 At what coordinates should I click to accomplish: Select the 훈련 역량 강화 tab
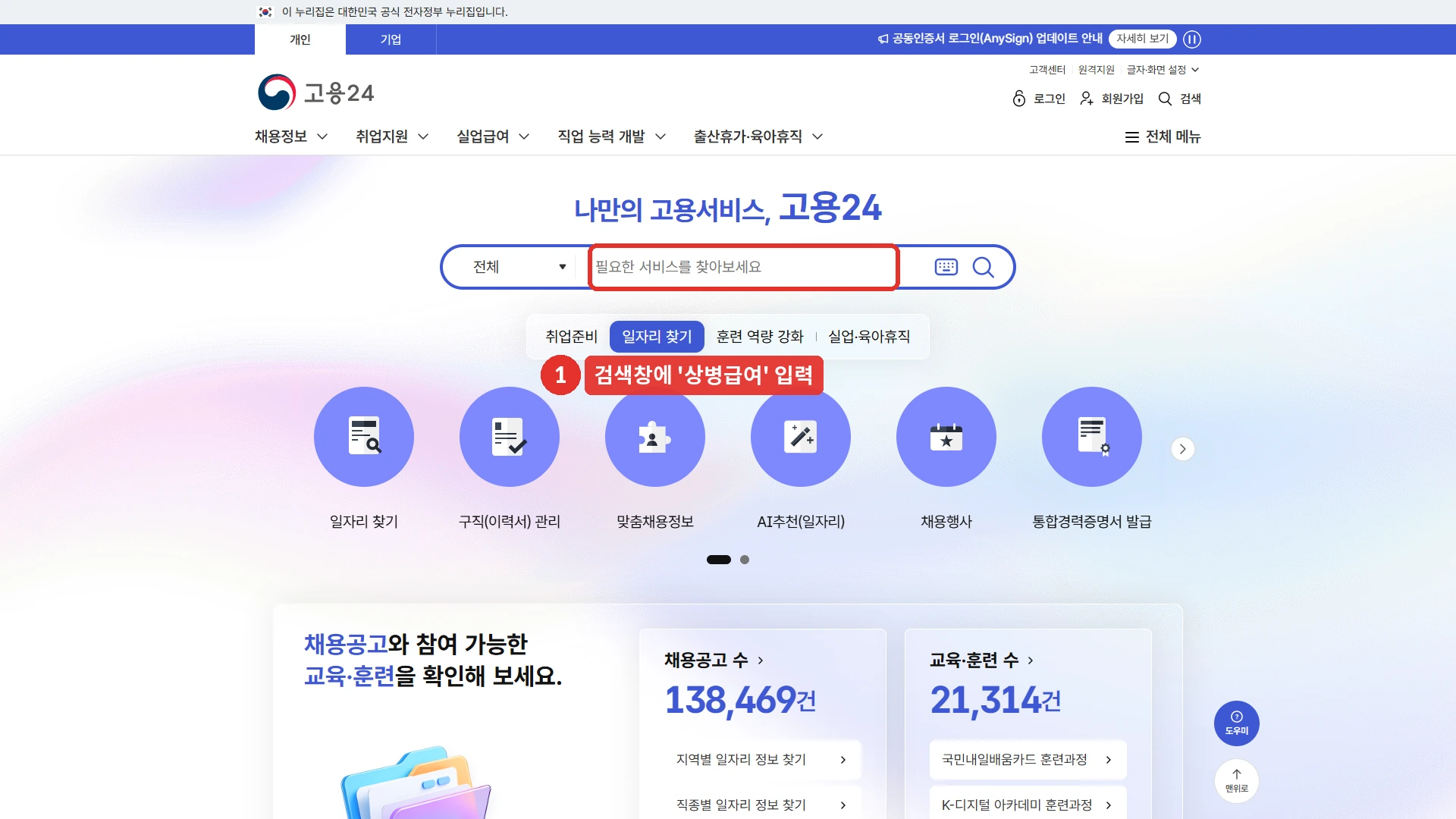tap(760, 337)
